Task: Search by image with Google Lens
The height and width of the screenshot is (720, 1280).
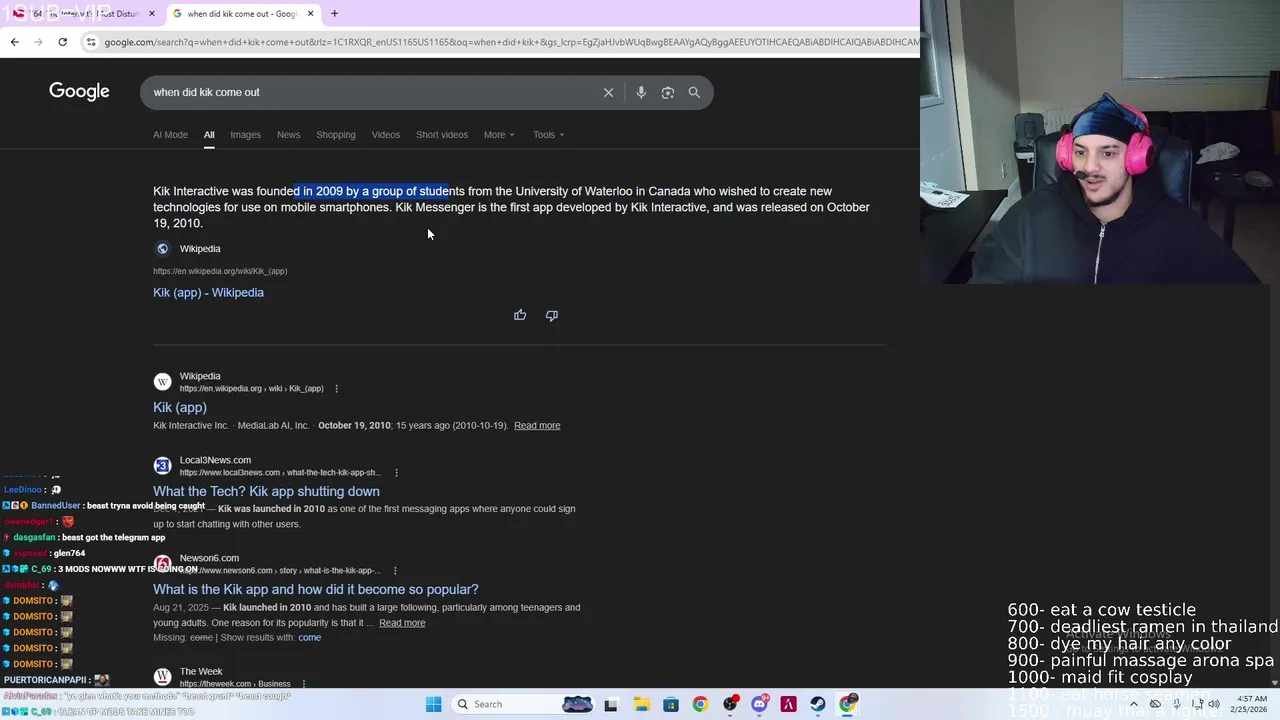Action: tap(668, 92)
